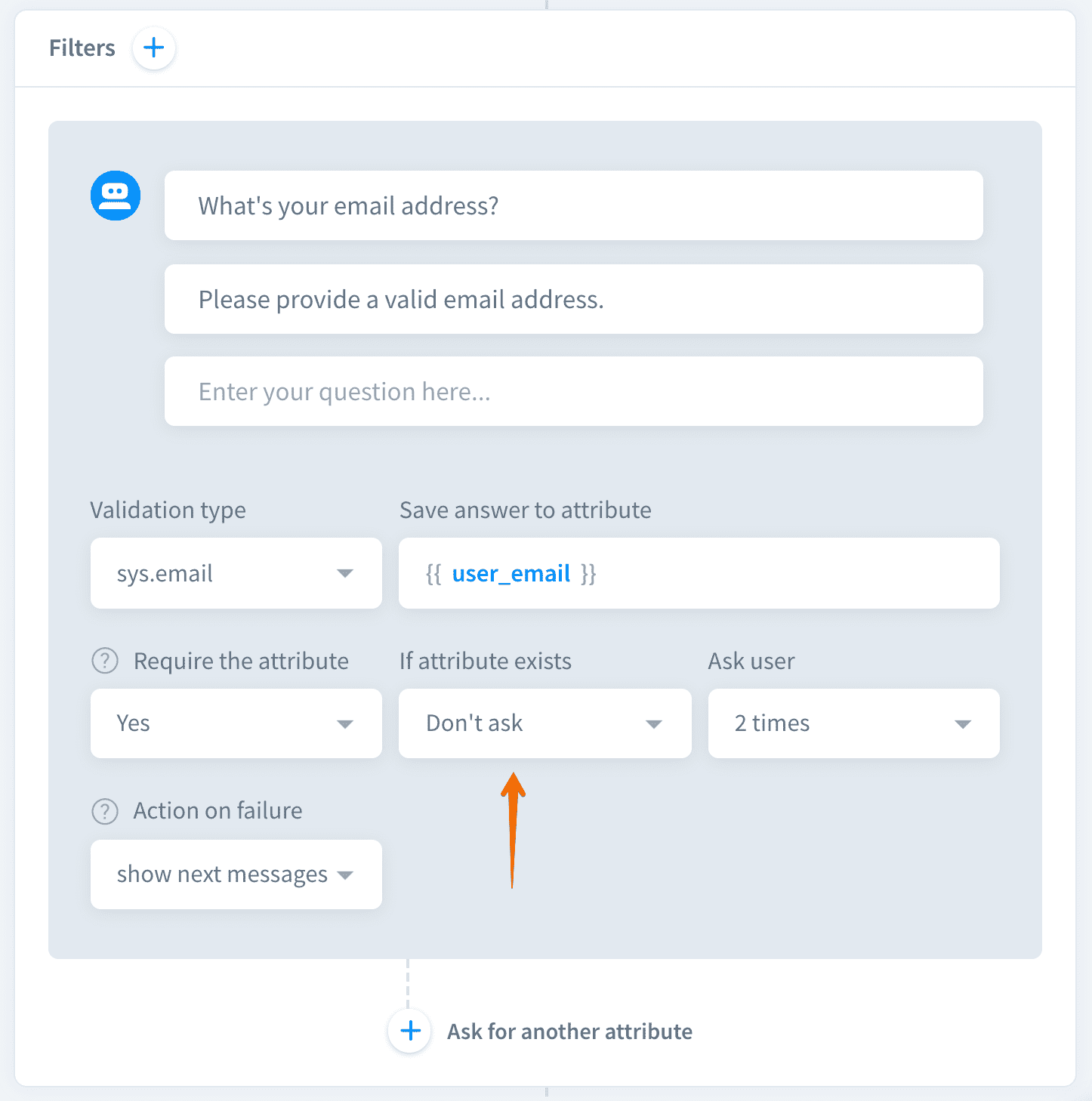Click the "What's your email address?" field

point(573,205)
